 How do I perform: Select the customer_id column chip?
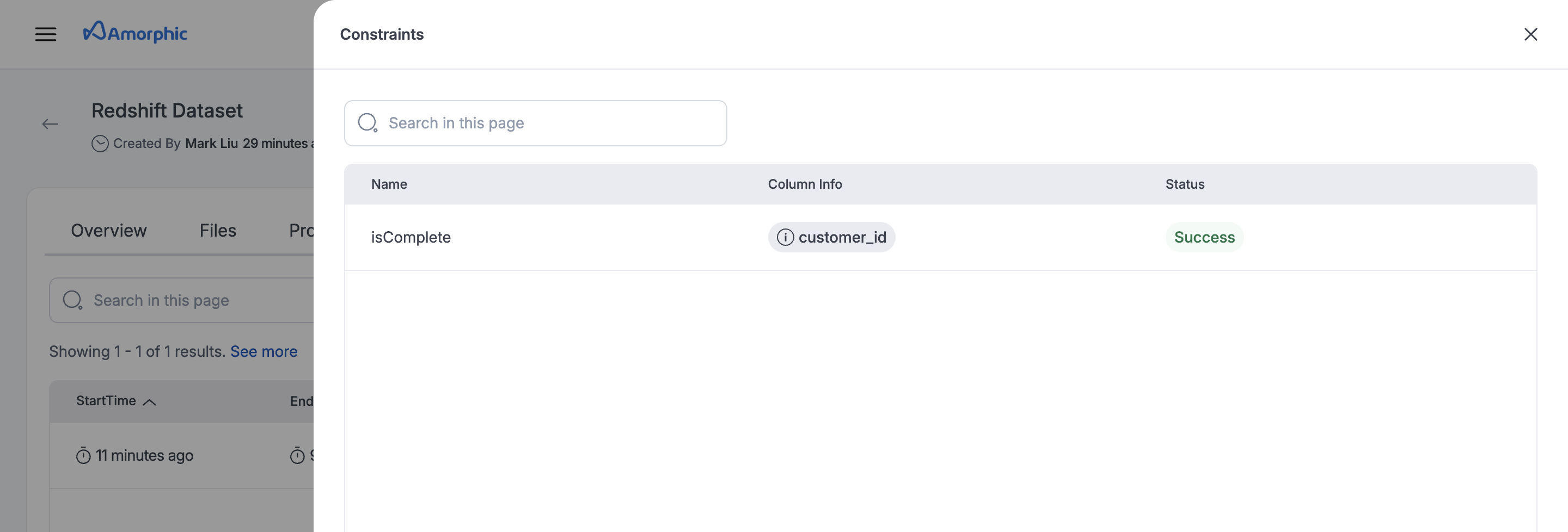[831, 237]
